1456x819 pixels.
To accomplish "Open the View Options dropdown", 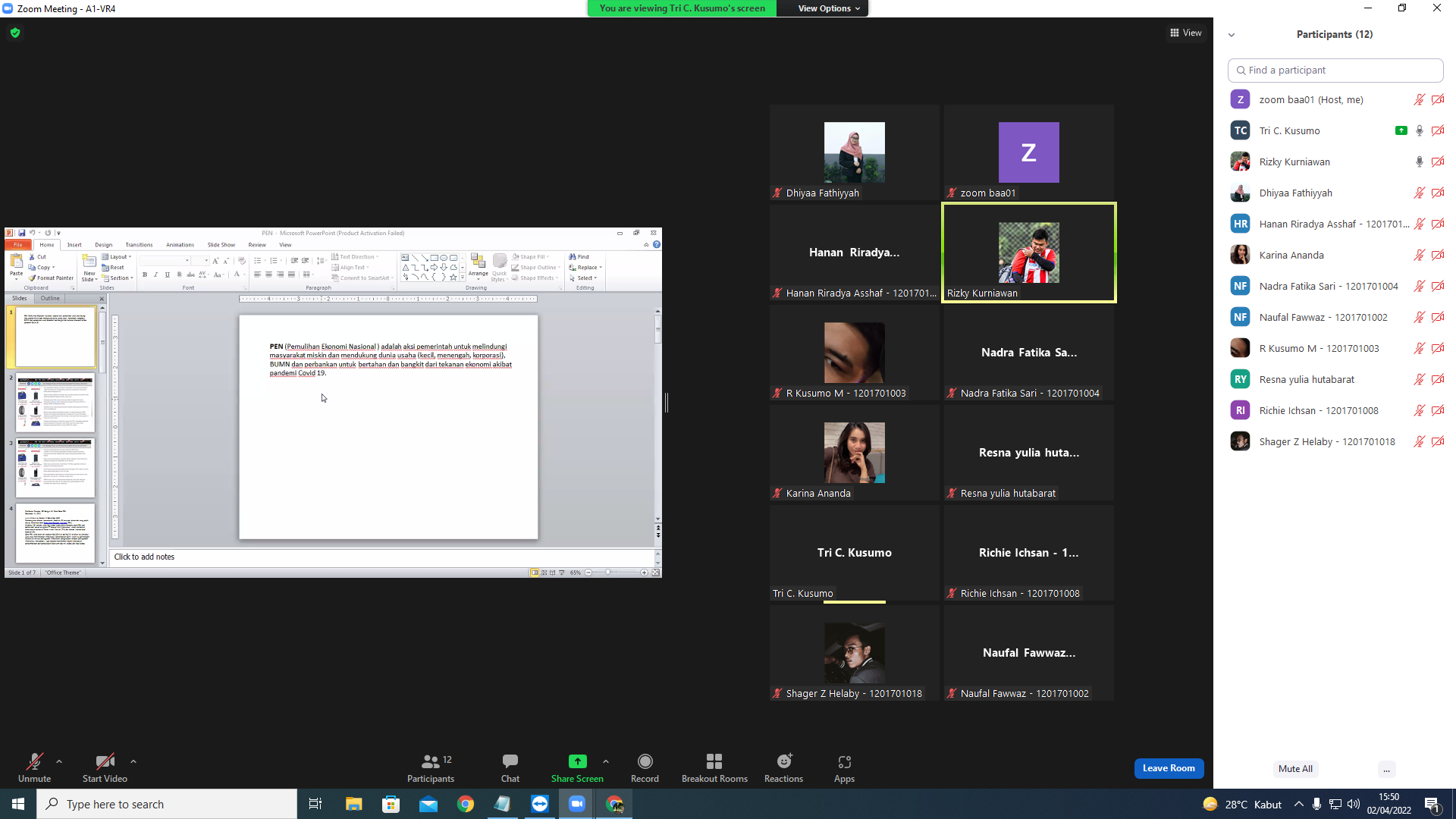I will tap(829, 8).
